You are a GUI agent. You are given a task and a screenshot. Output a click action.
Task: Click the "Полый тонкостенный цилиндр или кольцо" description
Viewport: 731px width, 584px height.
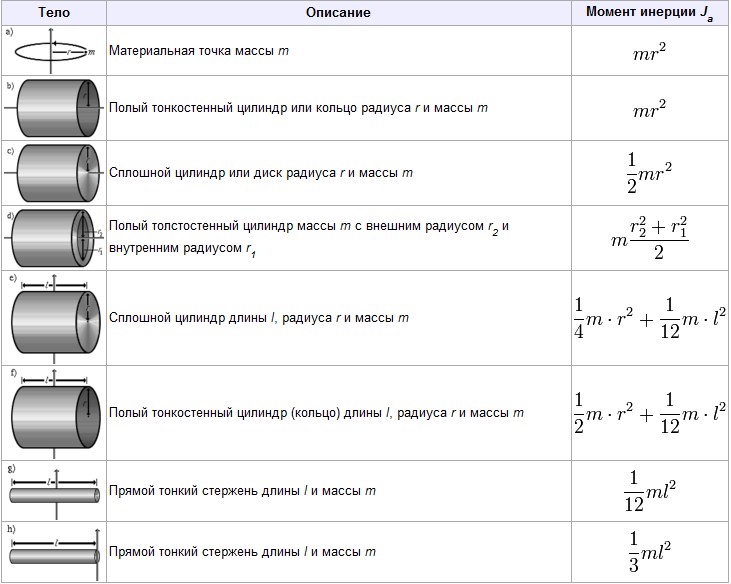click(x=298, y=108)
